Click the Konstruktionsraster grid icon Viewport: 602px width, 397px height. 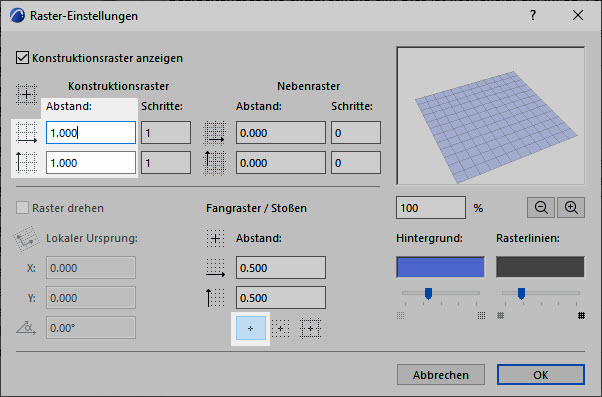click(x=26, y=94)
